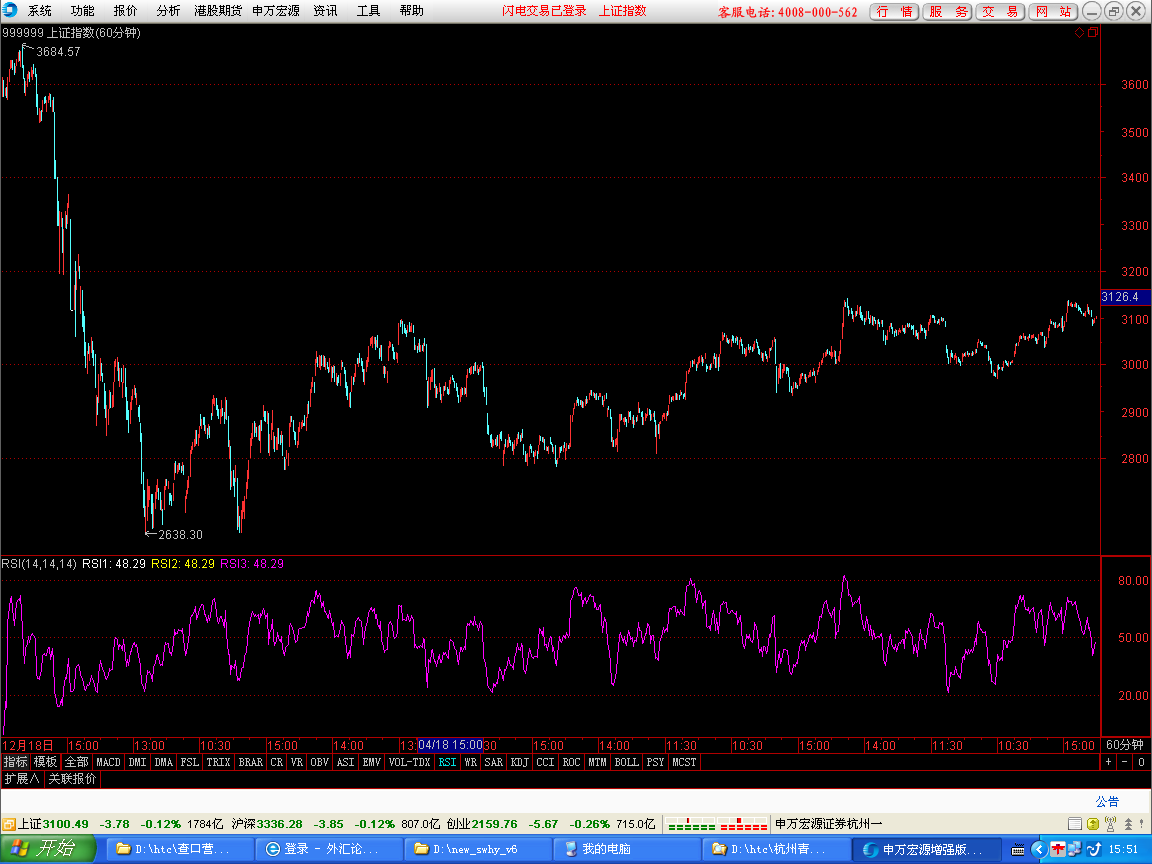1152x864 pixels.
Task: Open the 报价 menu
Action: point(126,10)
